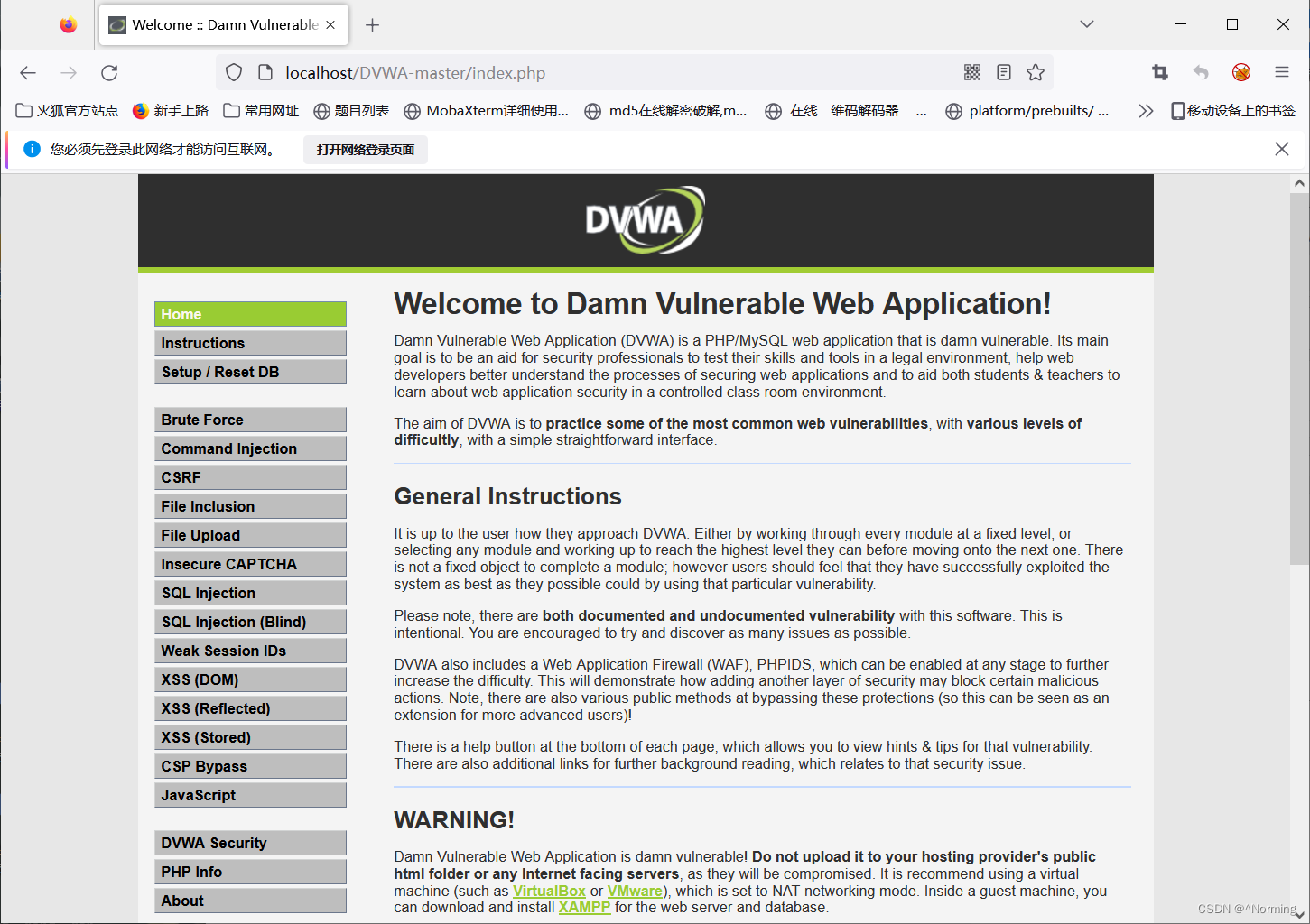Open Setup / Reset DB page

coord(250,372)
